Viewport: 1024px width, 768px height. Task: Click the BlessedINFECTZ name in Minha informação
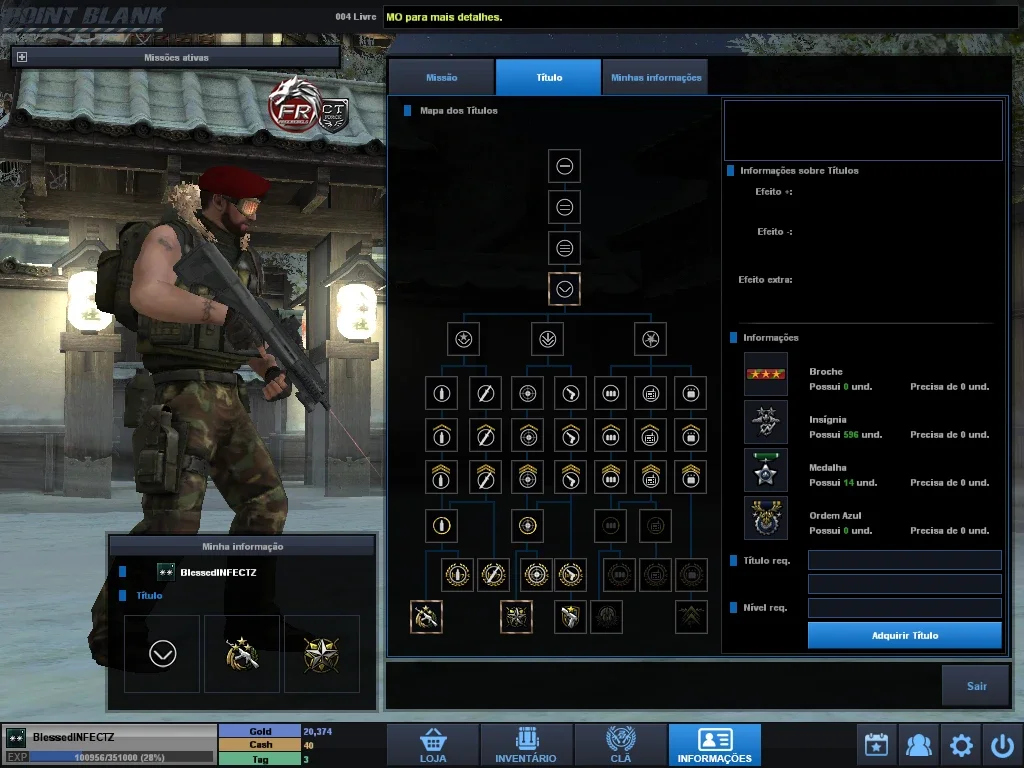coord(218,572)
